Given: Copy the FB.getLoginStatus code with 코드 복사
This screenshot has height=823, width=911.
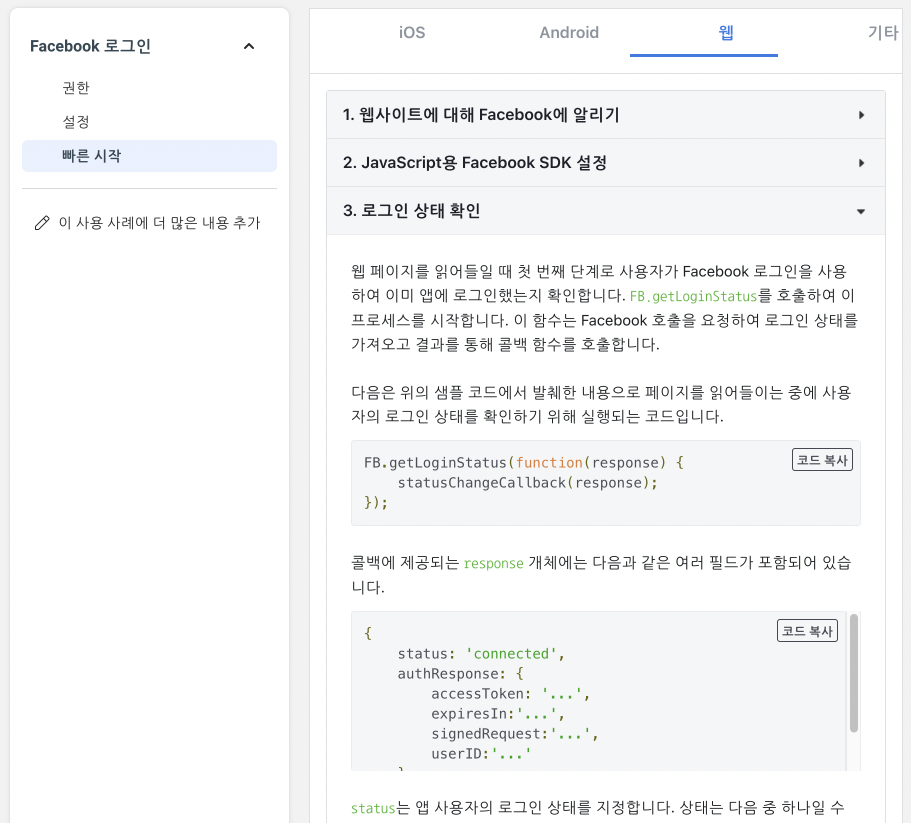Looking at the screenshot, I should point(822,460).
